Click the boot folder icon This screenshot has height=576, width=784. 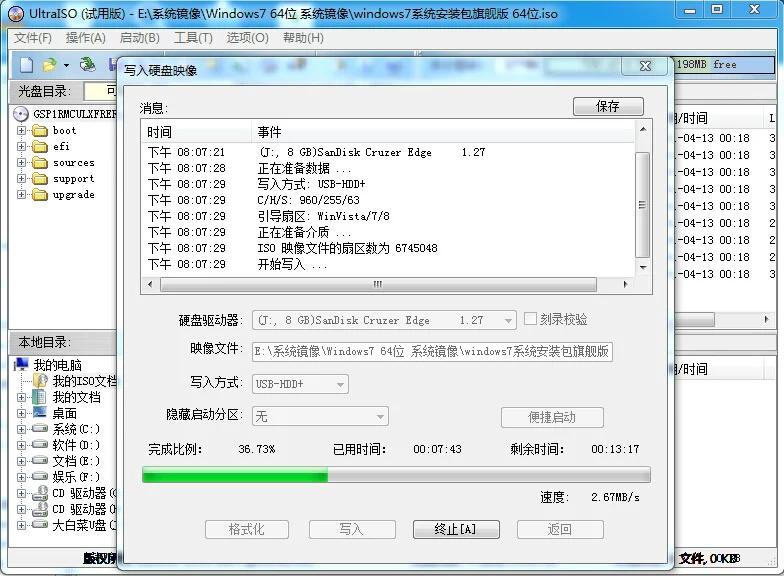40,131
